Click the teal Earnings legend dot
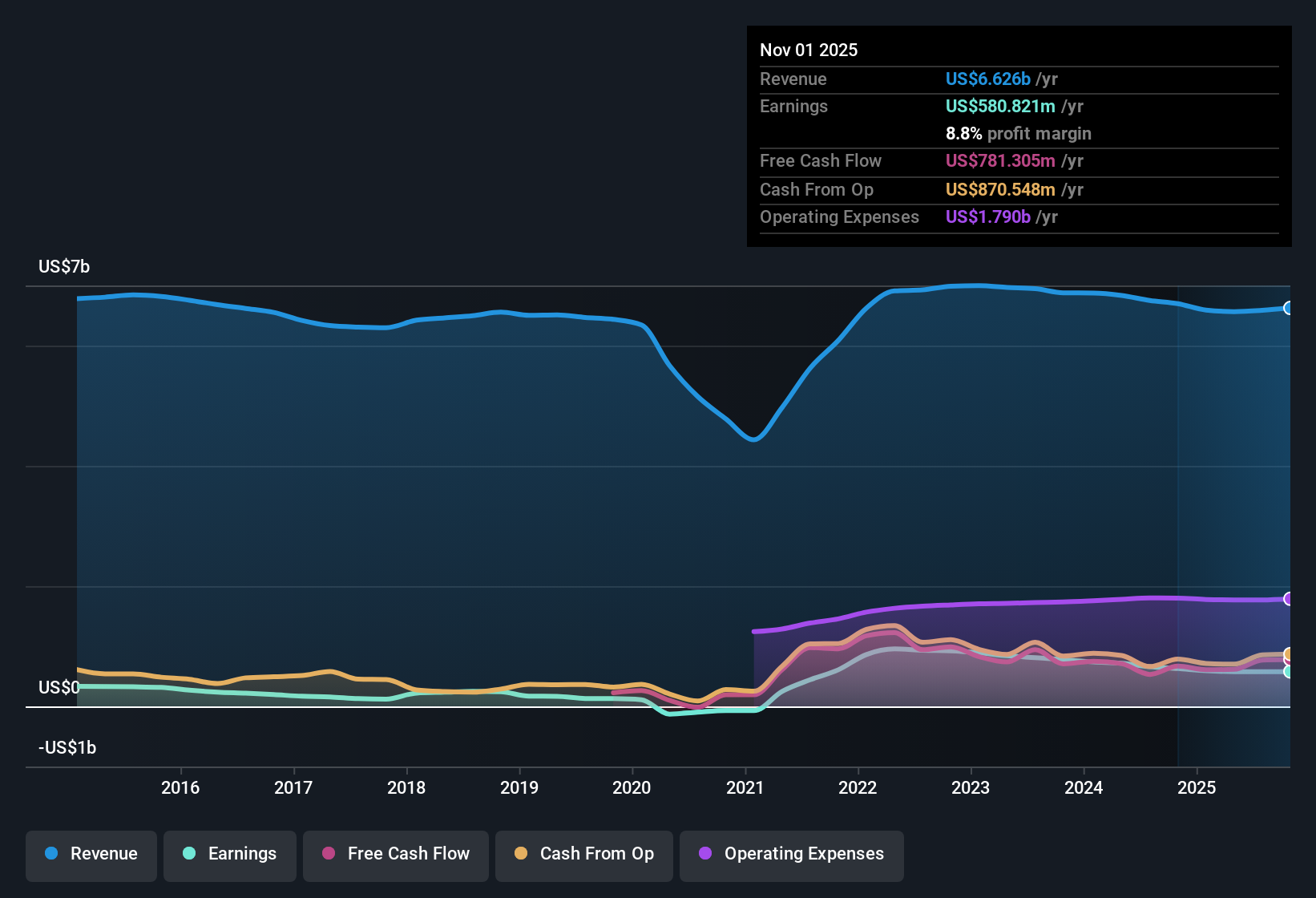The image size is (1316, 898). coord(190,854)
